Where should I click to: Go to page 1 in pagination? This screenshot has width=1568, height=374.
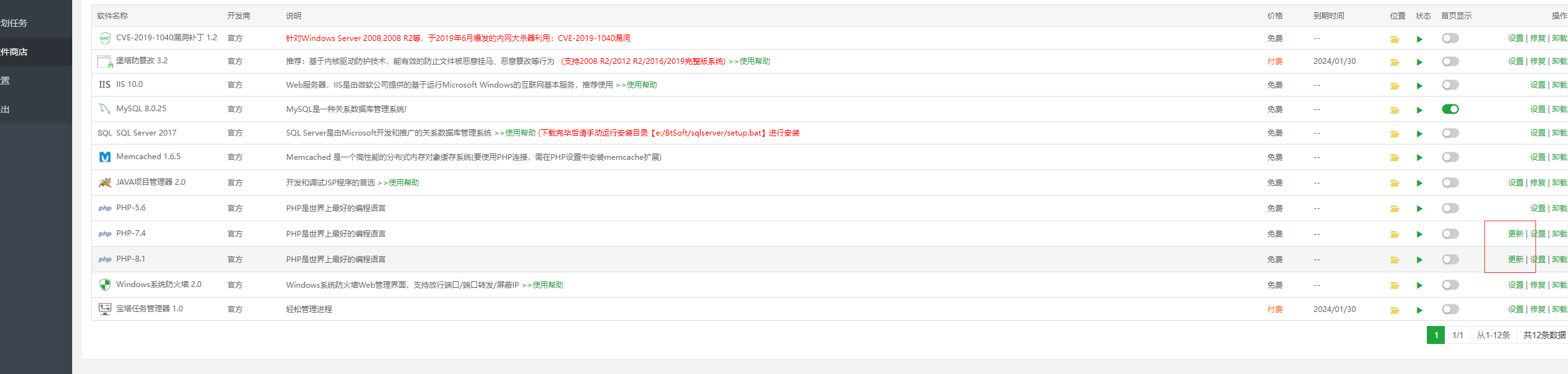[x=1436, y=335]
